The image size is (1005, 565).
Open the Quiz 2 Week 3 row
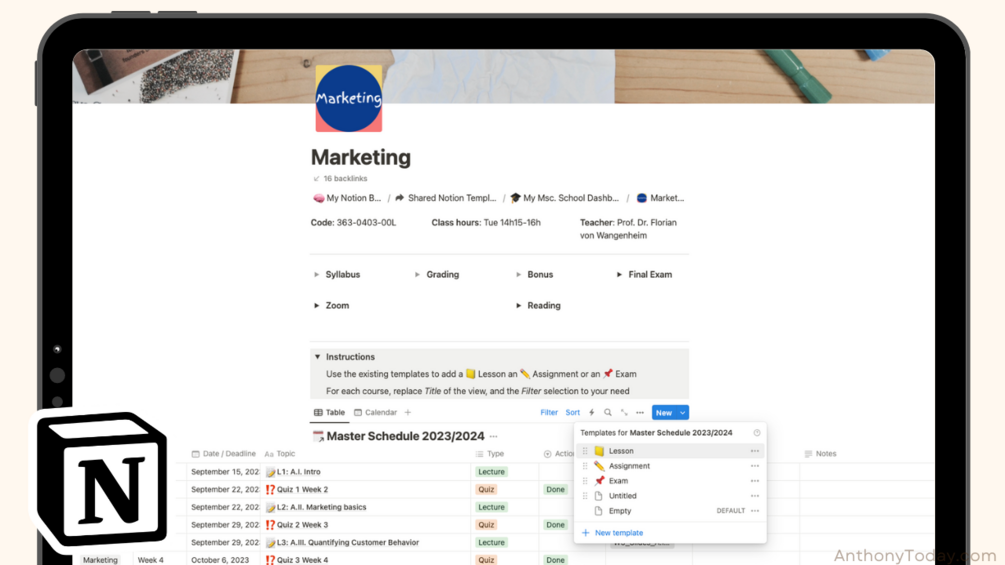pyautogui.click(x=302, y=525)
